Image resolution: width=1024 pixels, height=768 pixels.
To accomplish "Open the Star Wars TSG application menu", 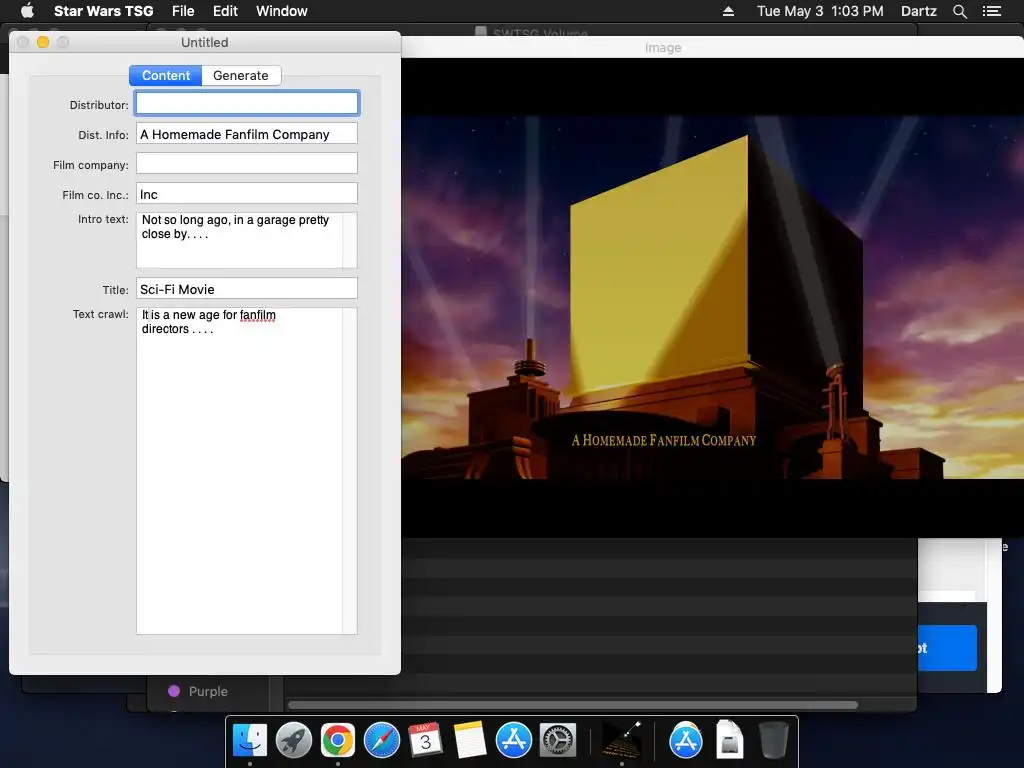I will [103, 11].
